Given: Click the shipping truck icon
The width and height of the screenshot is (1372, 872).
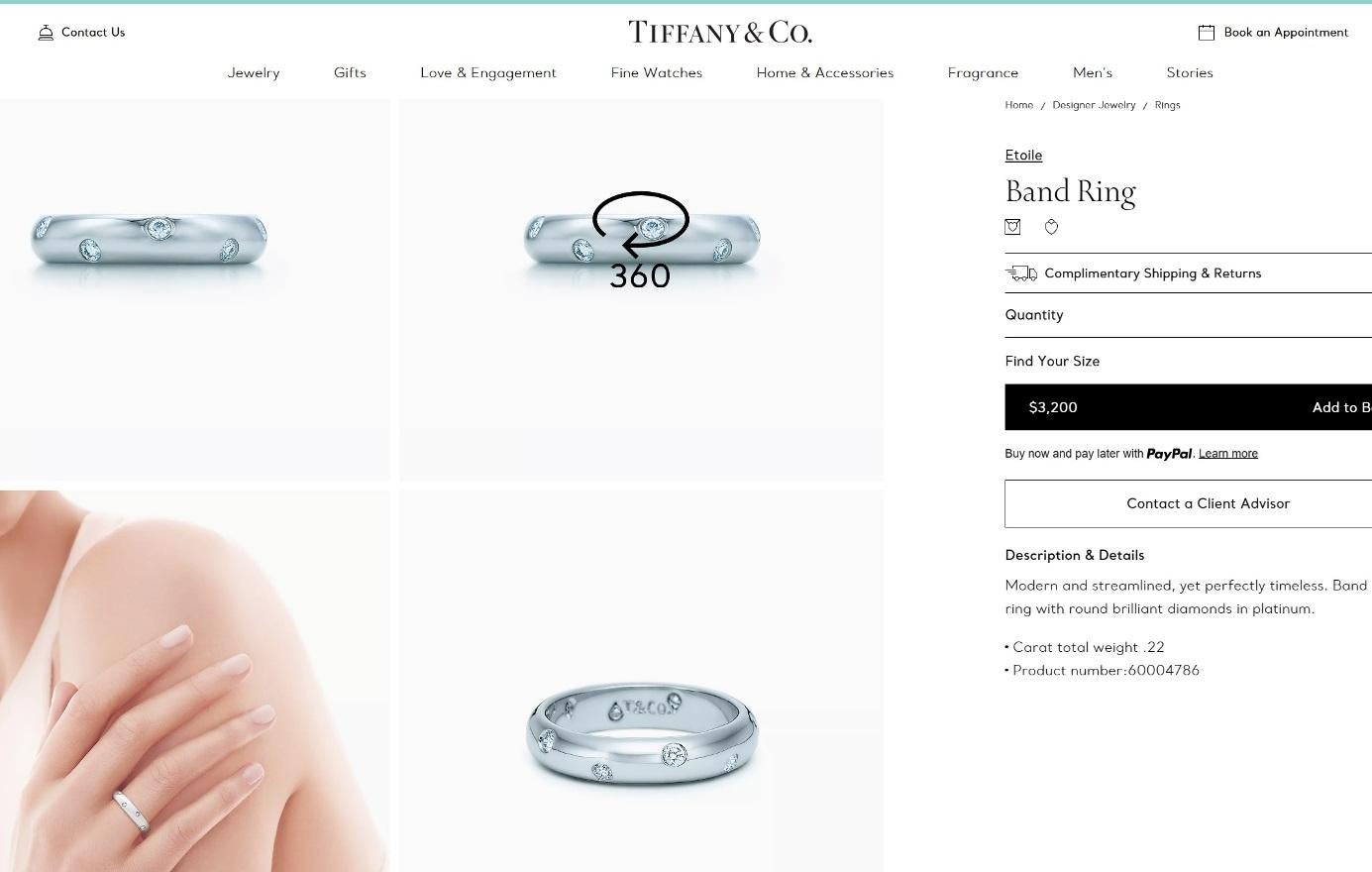Looking at the screenshot, I should coord(1021,273).
